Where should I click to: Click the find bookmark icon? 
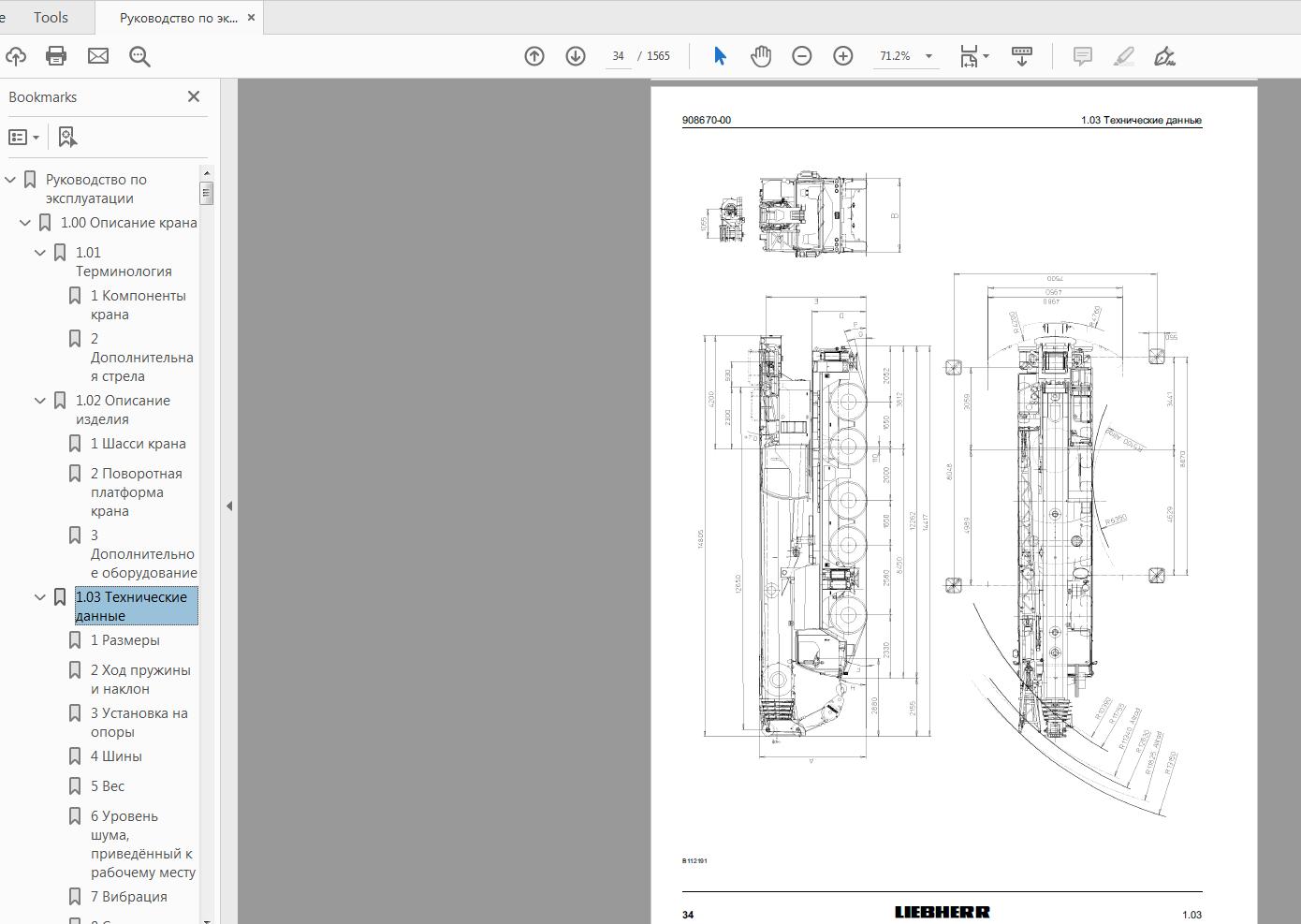point(67,138)
